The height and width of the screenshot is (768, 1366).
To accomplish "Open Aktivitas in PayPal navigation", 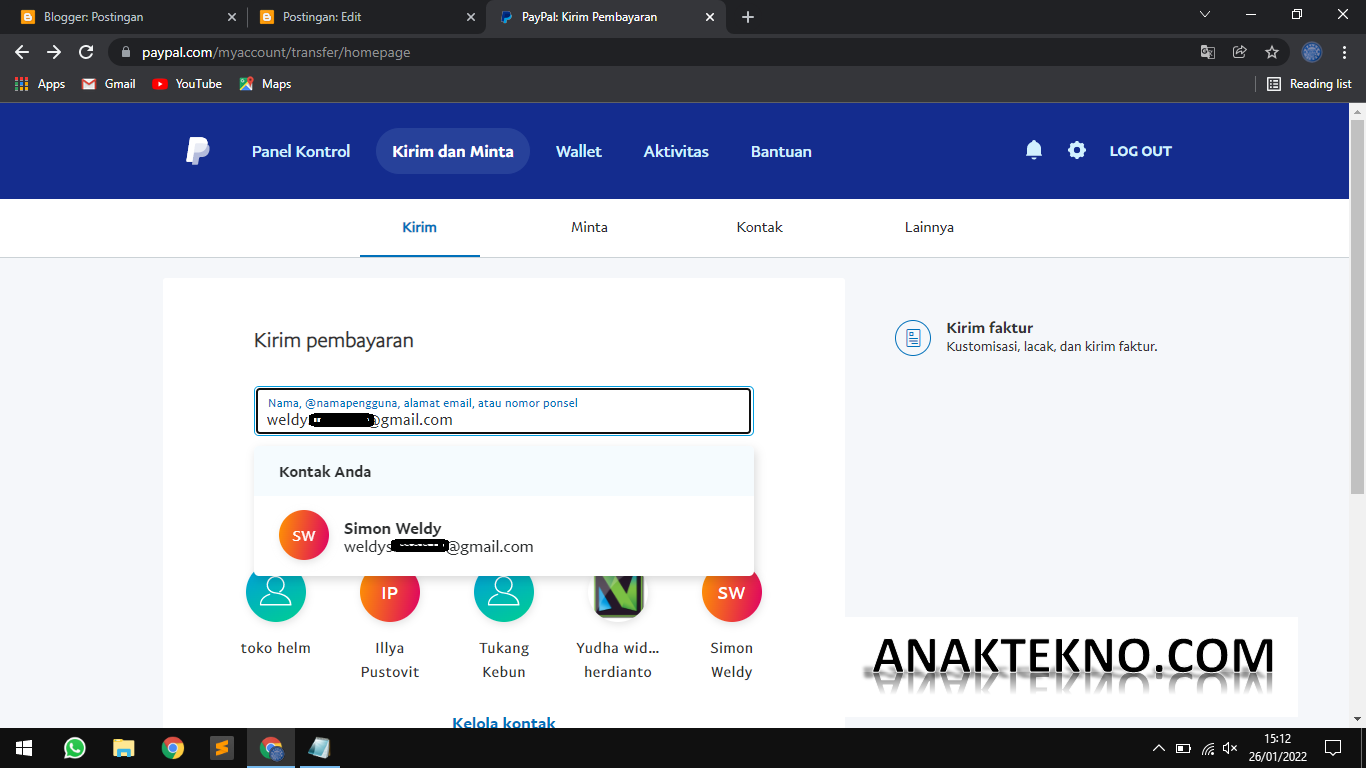I will click(676, 151).
